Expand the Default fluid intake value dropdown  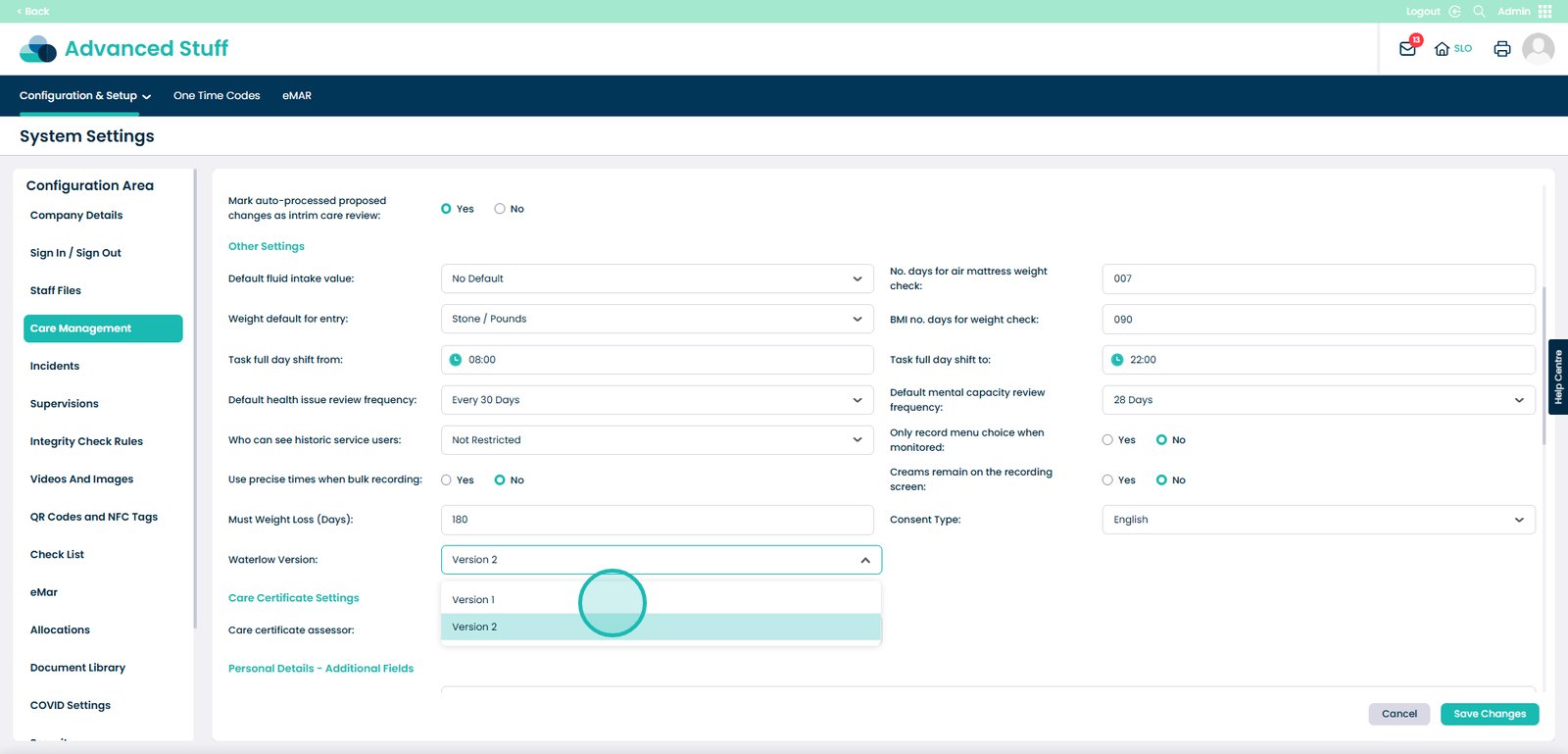[657, 278]
